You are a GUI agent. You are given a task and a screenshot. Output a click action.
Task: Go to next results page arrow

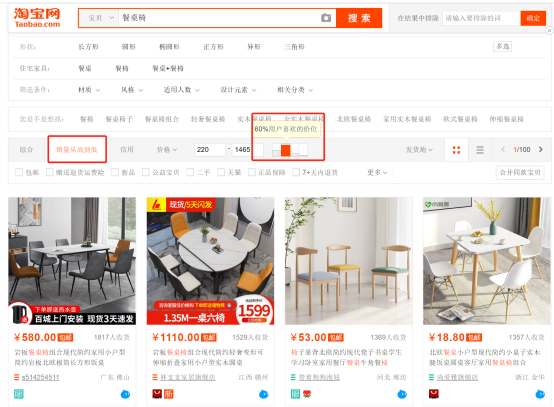(541, 149)
